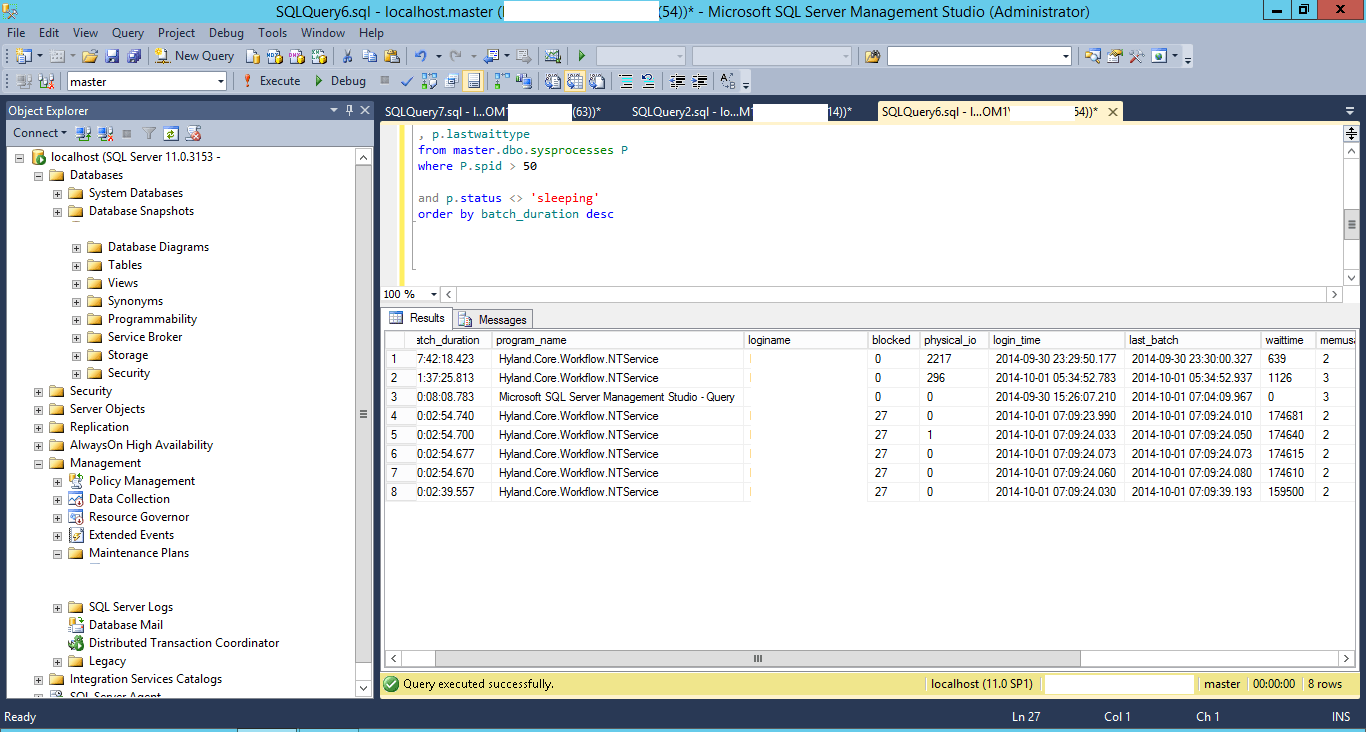Open Query Options icon
The width and height of the screenshot is (1366, 732).
[x=451, y=81]
